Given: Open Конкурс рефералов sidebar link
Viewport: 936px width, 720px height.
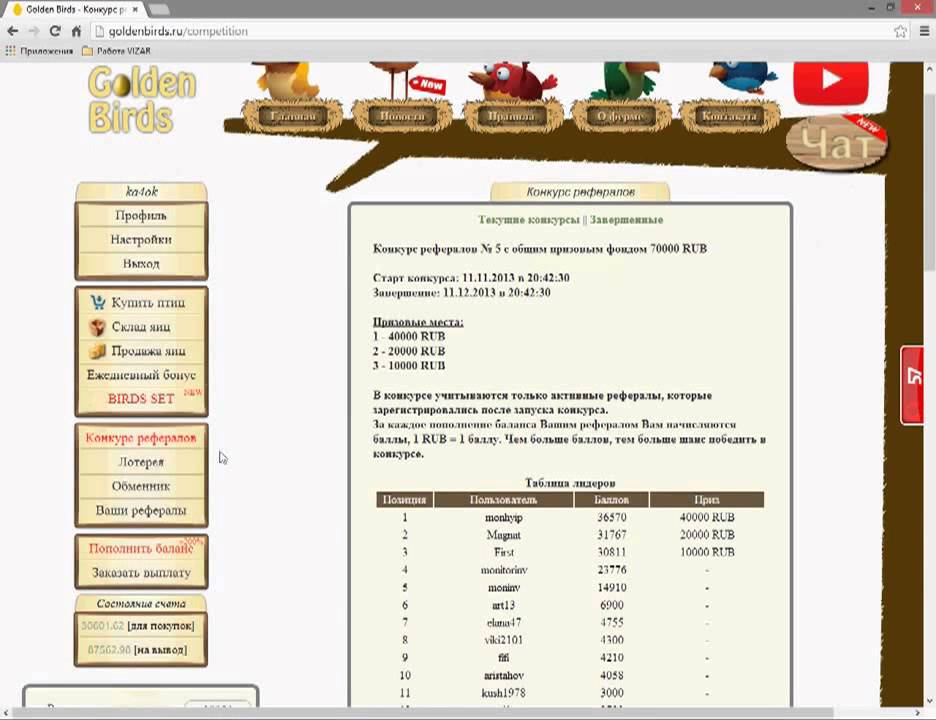Looking at the screenshot, I should coord(141,438).
